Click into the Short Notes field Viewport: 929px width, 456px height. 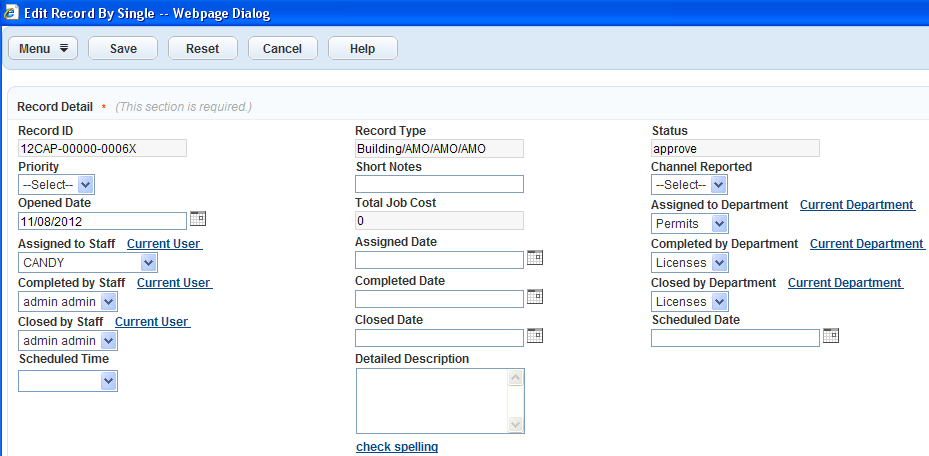tap(439, 184)
